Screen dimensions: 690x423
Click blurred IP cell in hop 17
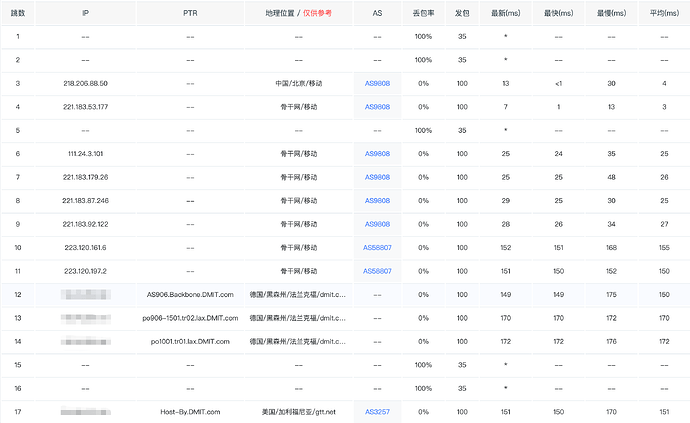(85, 412)
